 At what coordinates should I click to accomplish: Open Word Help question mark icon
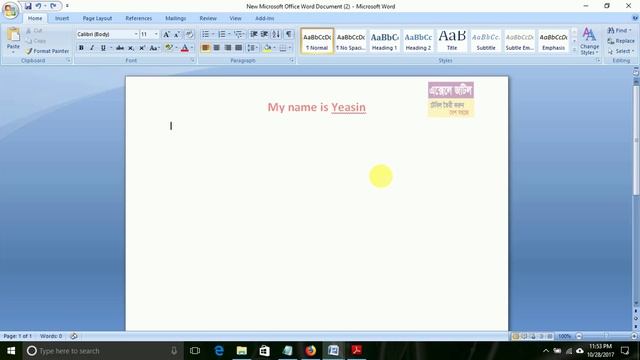coord(635,18)
